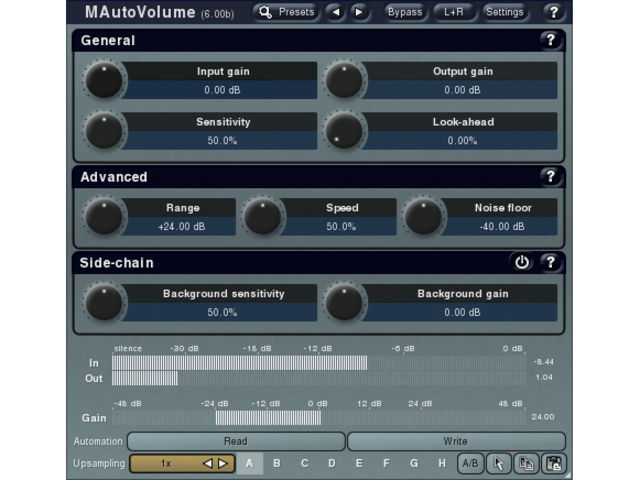
Task: Select preset slot D
Action: tap(331, 463)
